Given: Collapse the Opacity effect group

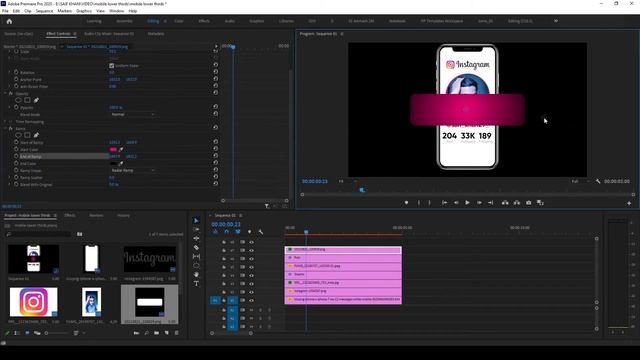Looking at the screenshot, I should [5, 93].
